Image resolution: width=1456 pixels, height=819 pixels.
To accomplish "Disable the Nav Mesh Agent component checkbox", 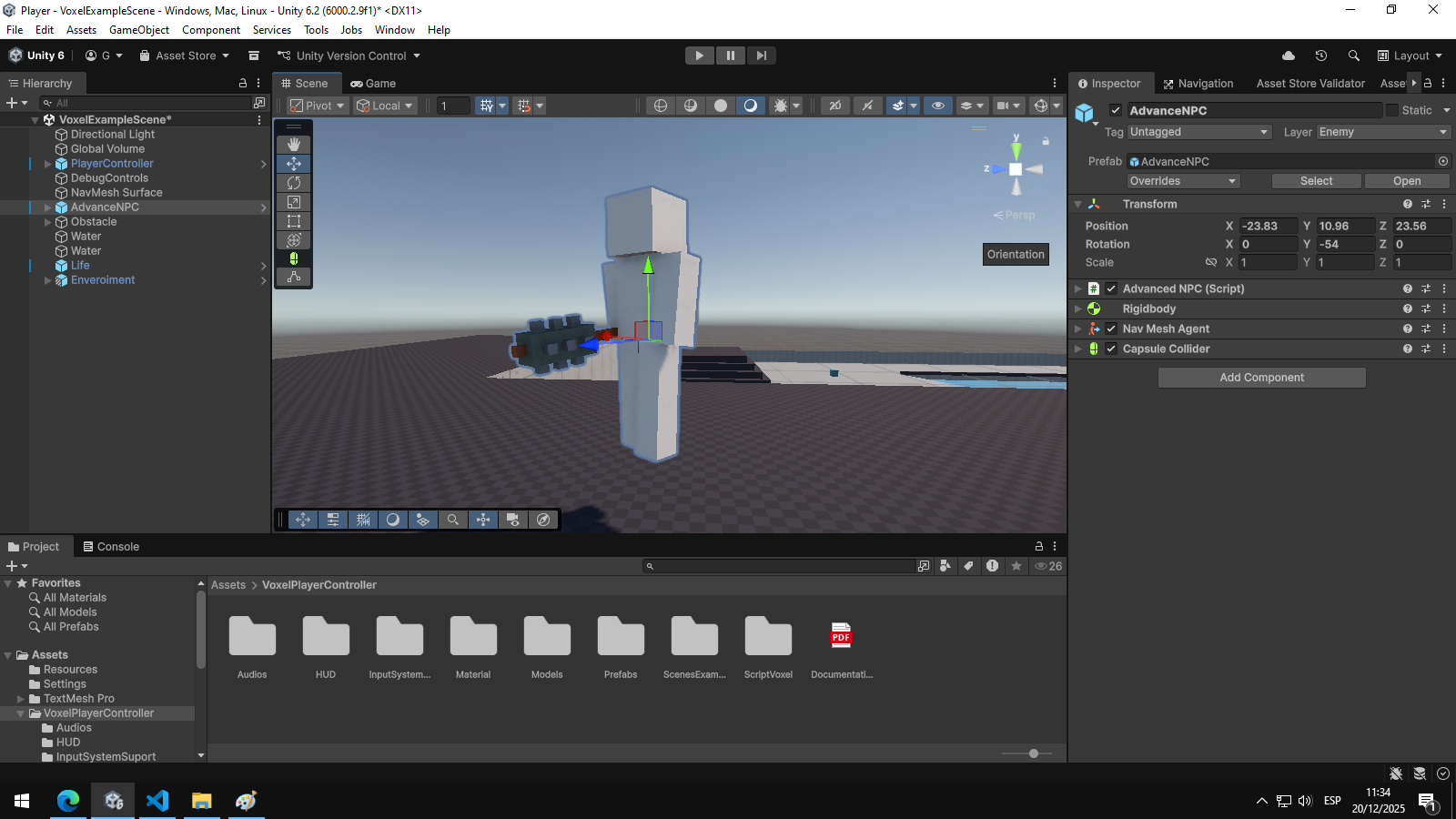I will pos(1111,329).
